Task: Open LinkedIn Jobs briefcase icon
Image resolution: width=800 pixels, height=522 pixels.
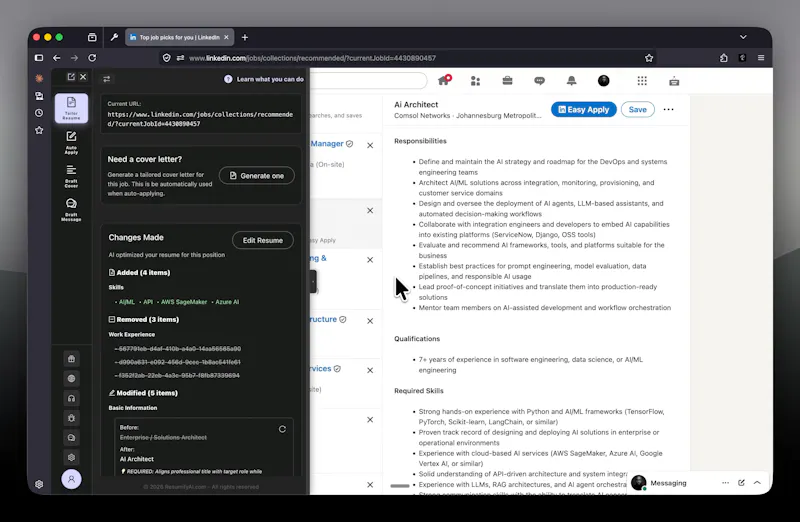Action: (507, 81)
